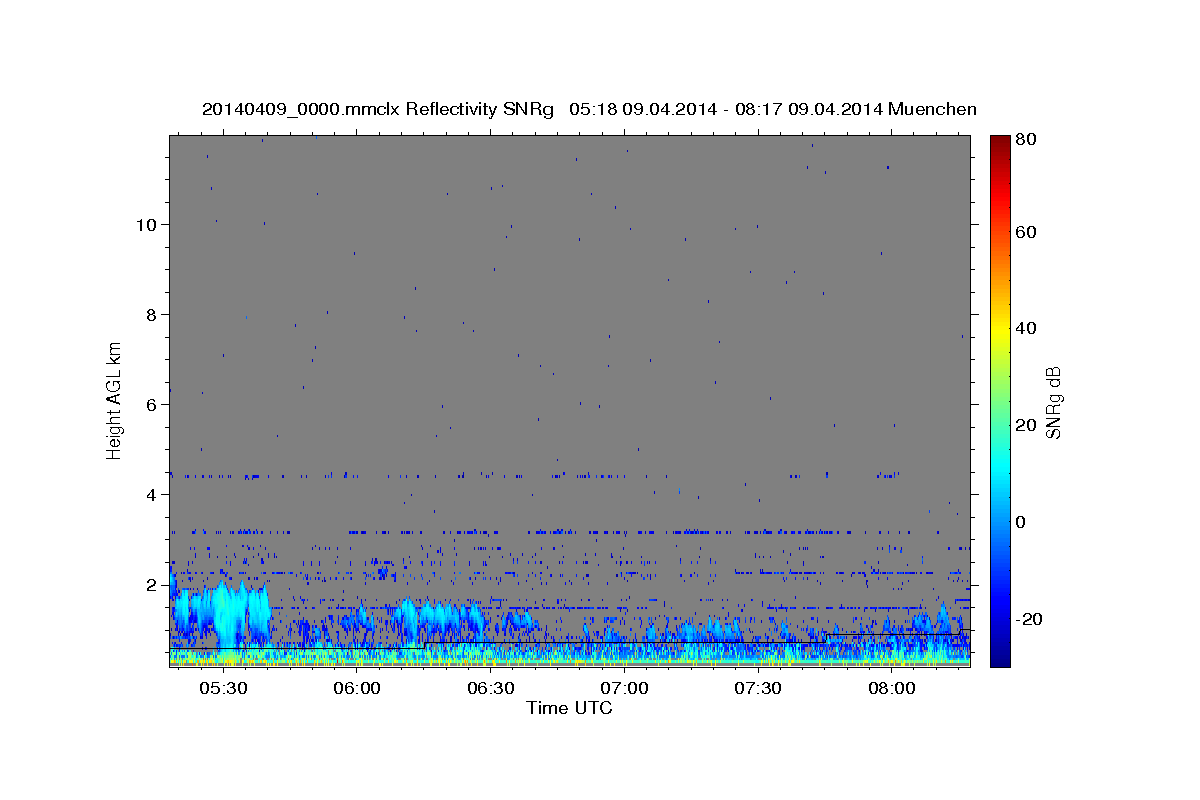1200x800 pixels.
Task: Click the height tick label 8
Action: coord(152,315)
